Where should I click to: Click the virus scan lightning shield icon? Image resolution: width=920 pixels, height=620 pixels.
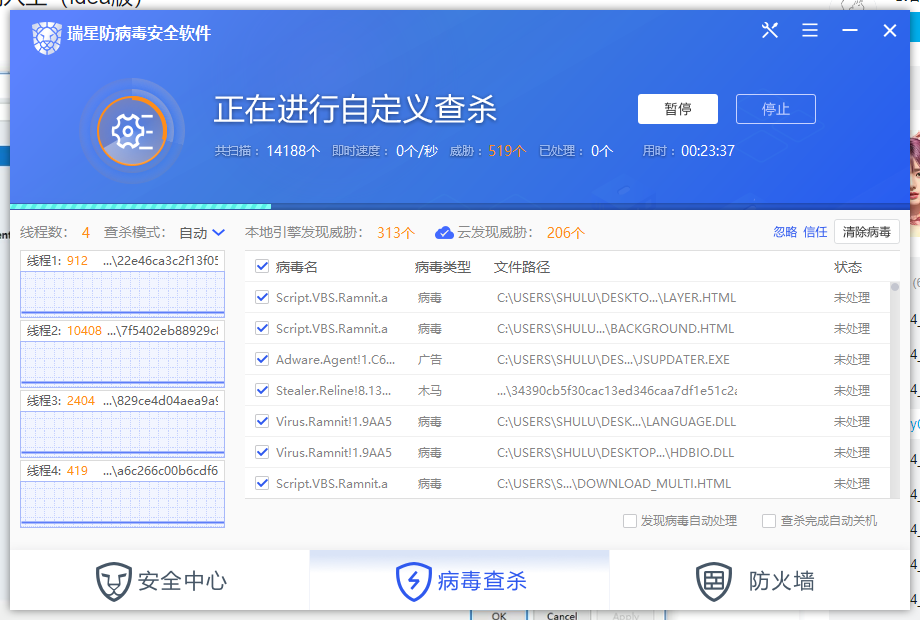(x=414, y=581)
